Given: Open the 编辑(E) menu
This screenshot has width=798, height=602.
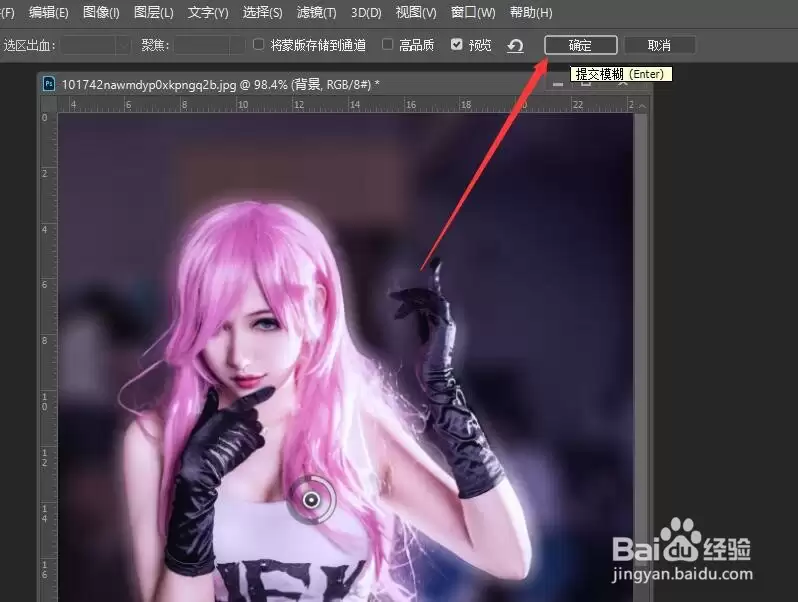Looking at the screenshot, I should [x=49, y=12].
